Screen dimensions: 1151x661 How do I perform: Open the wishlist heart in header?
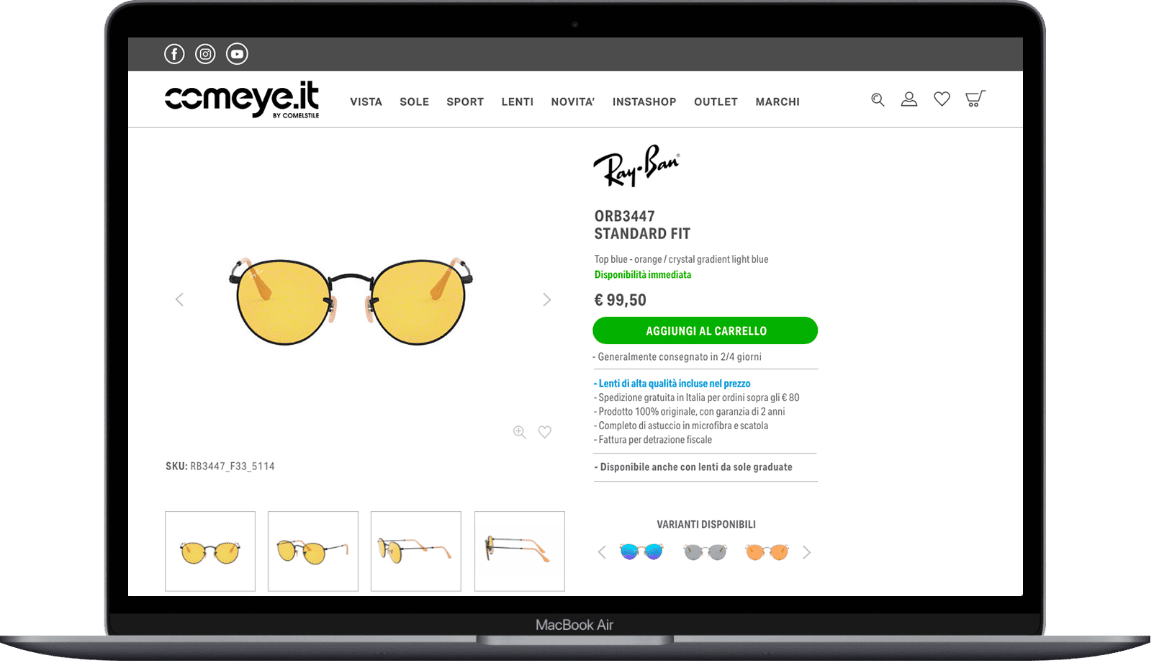pos(942,99)
